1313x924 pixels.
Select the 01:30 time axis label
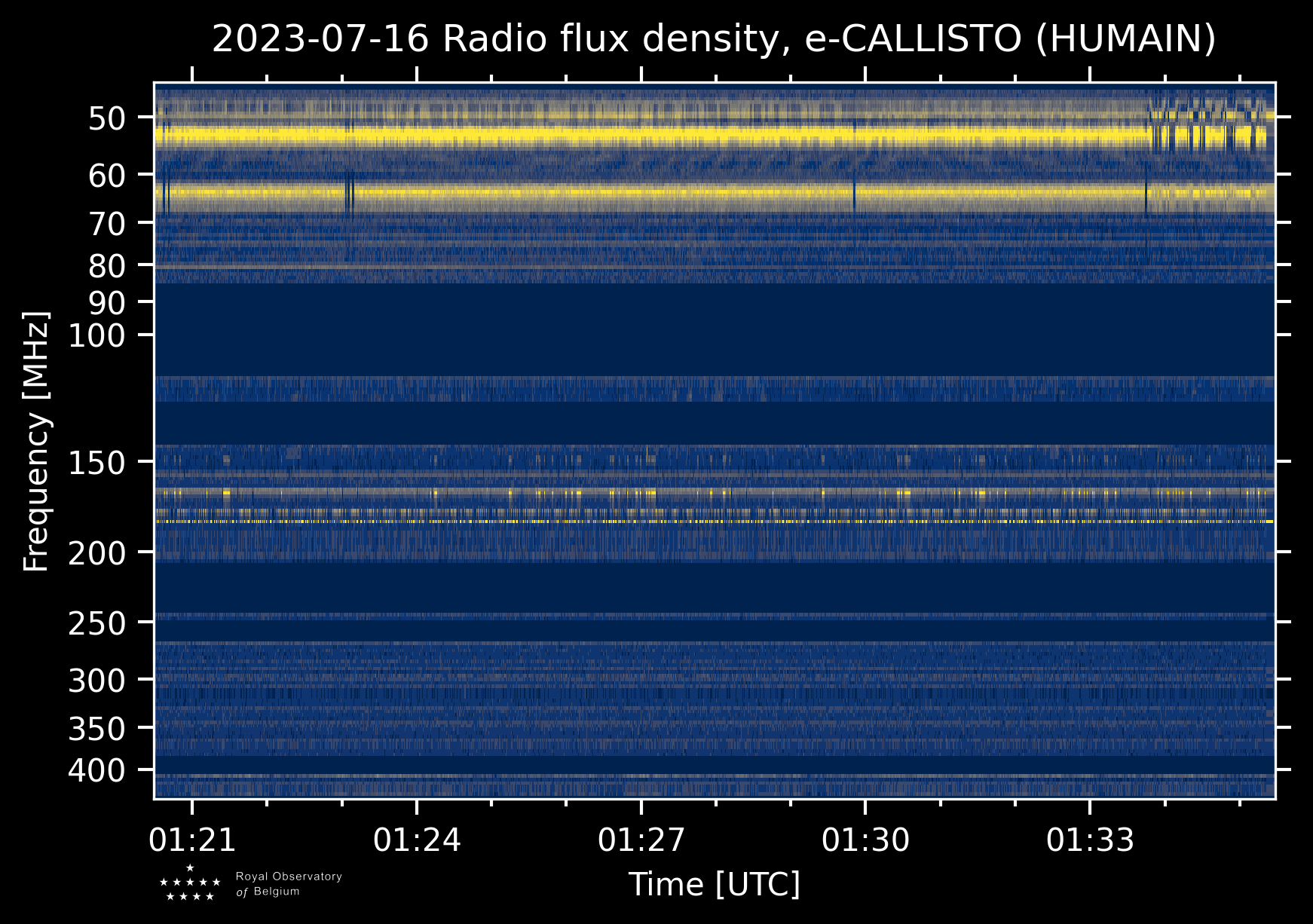click(865, 840)
